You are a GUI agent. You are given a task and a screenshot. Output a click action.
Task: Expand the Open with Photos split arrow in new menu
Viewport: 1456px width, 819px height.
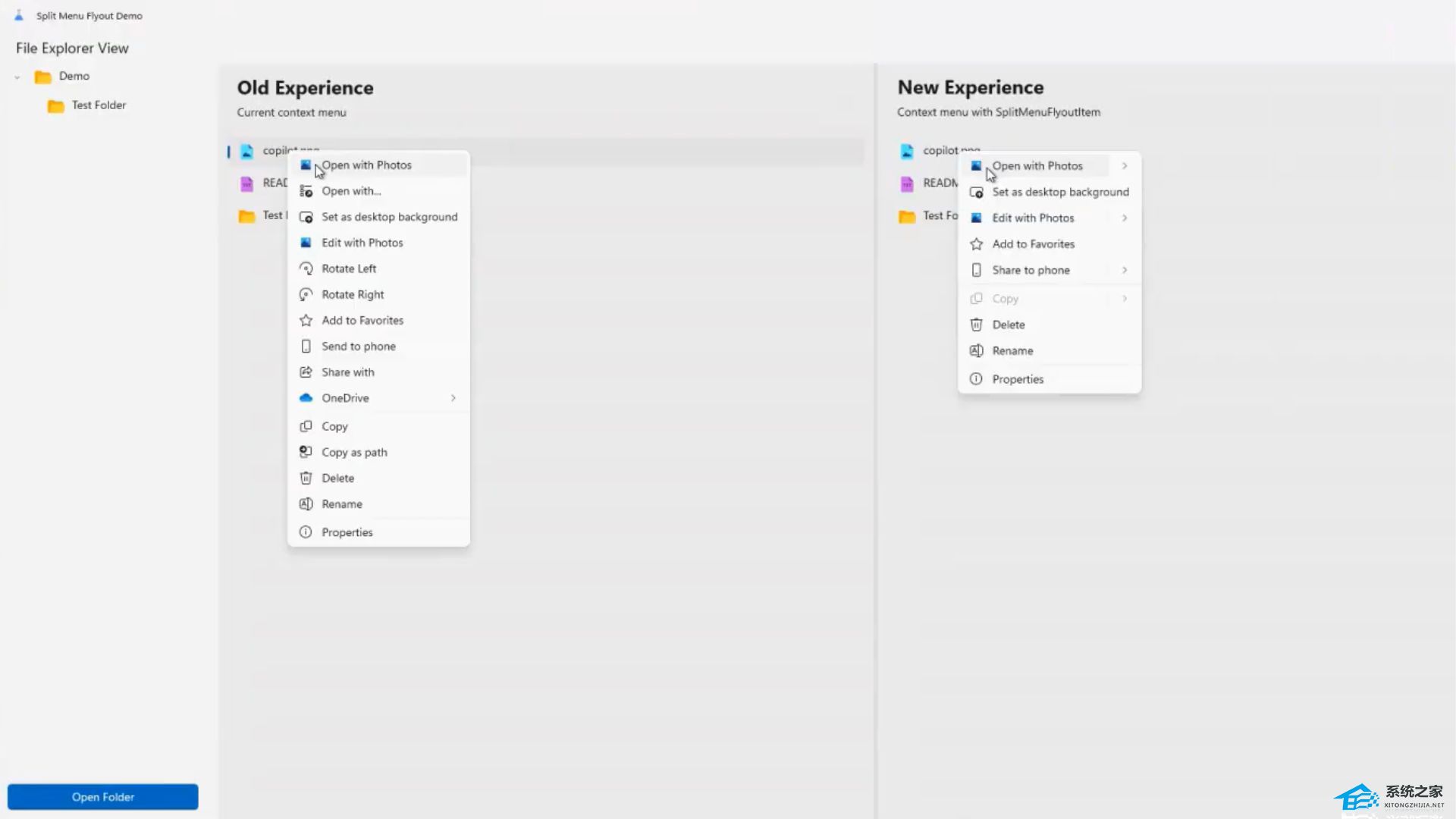[1125, 165]
